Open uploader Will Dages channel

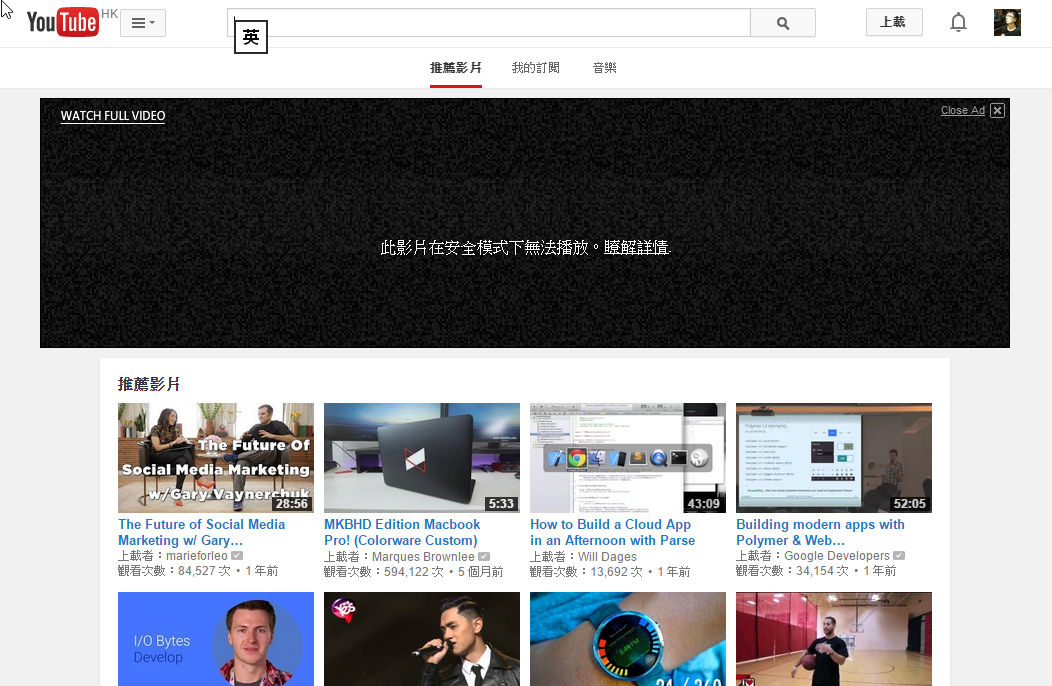click(607, 556)
